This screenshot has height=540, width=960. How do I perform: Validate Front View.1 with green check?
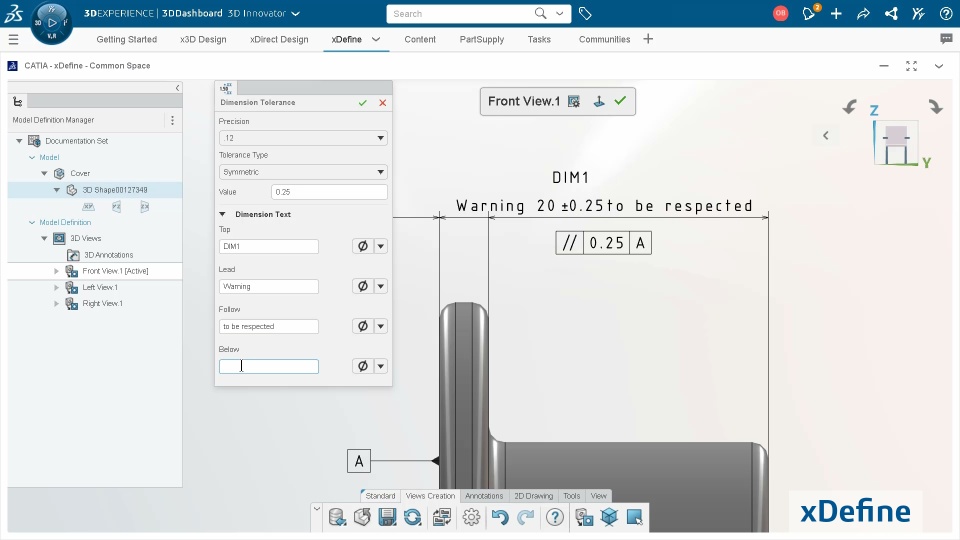[620, 101]
